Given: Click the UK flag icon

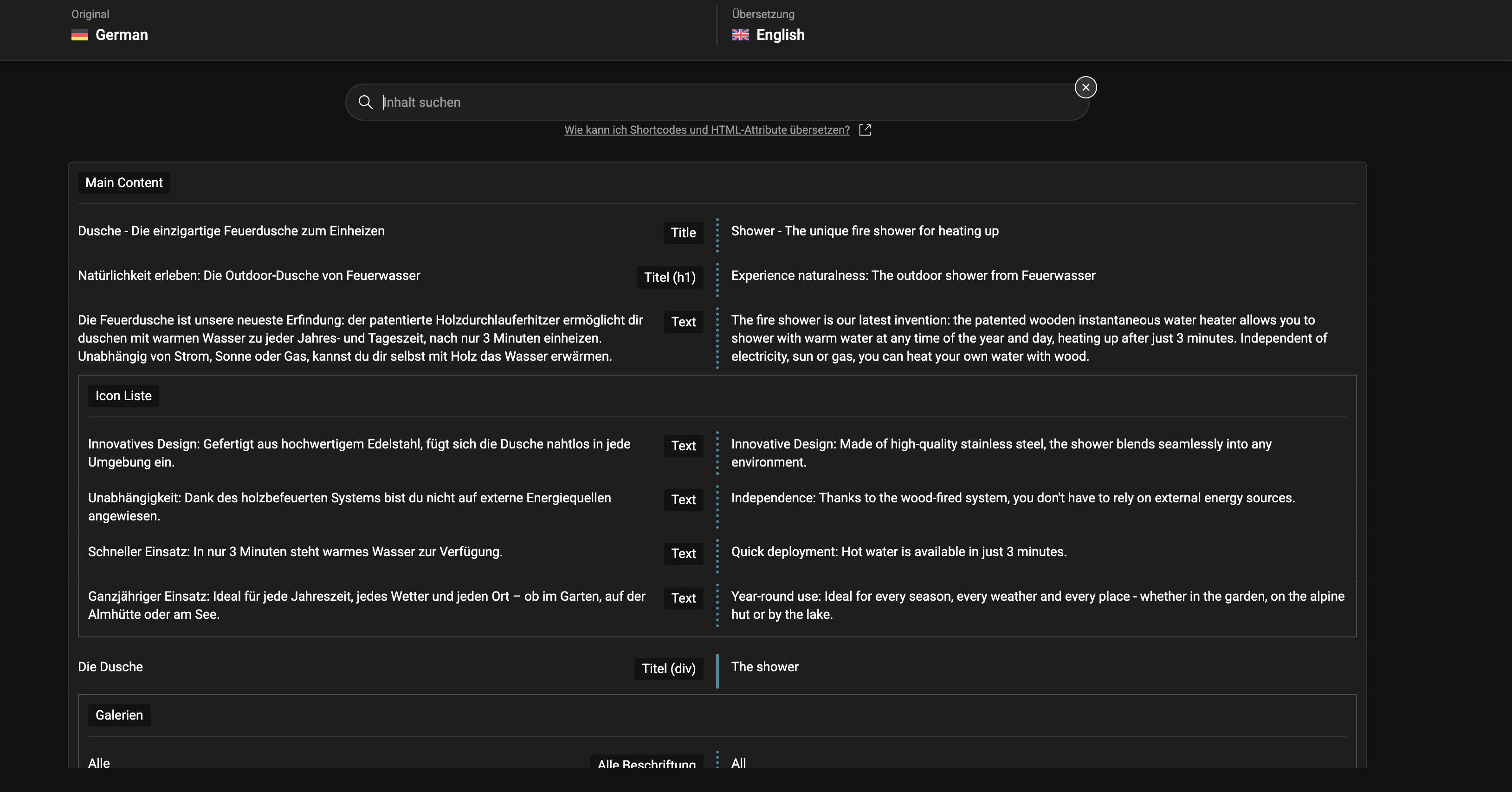Looking at the screenshot, I should click(740, 35).
